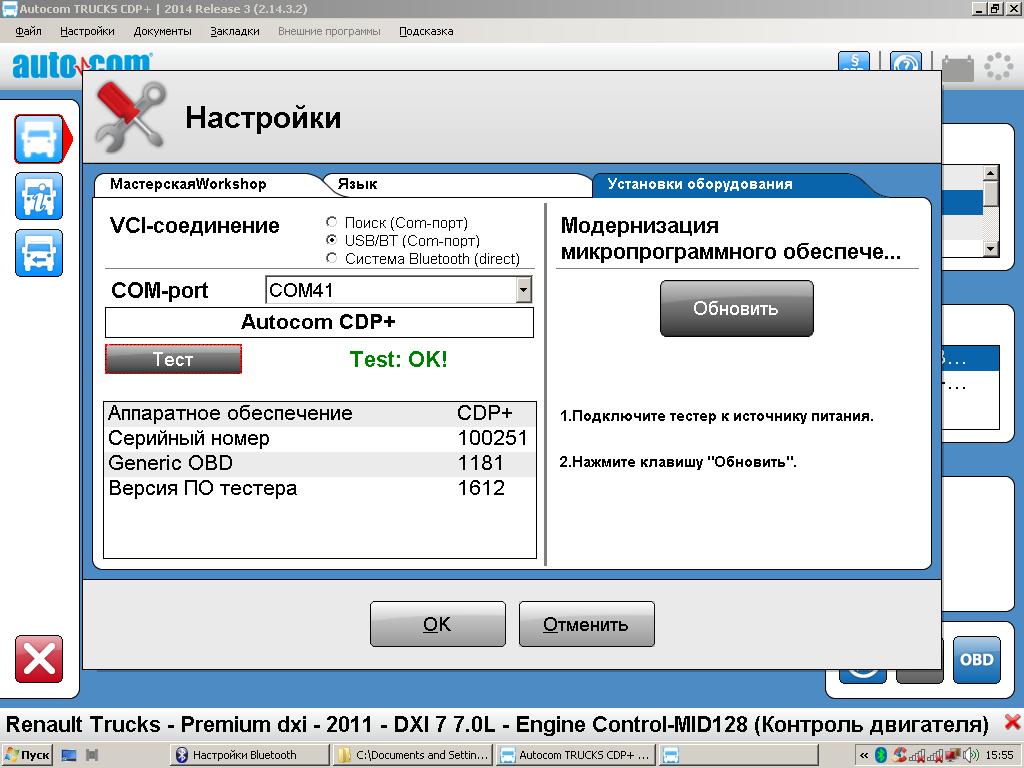Click the 15:55 clock in the taskbar
Image resolution: width=1024 pixels, height=768 pixels.
click(999, 755)
